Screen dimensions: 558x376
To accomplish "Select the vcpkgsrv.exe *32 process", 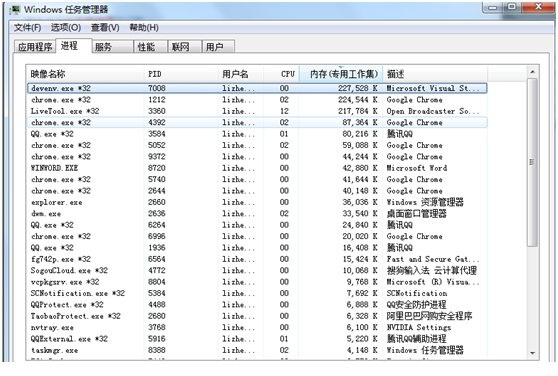I will click(x=257, y=282).
